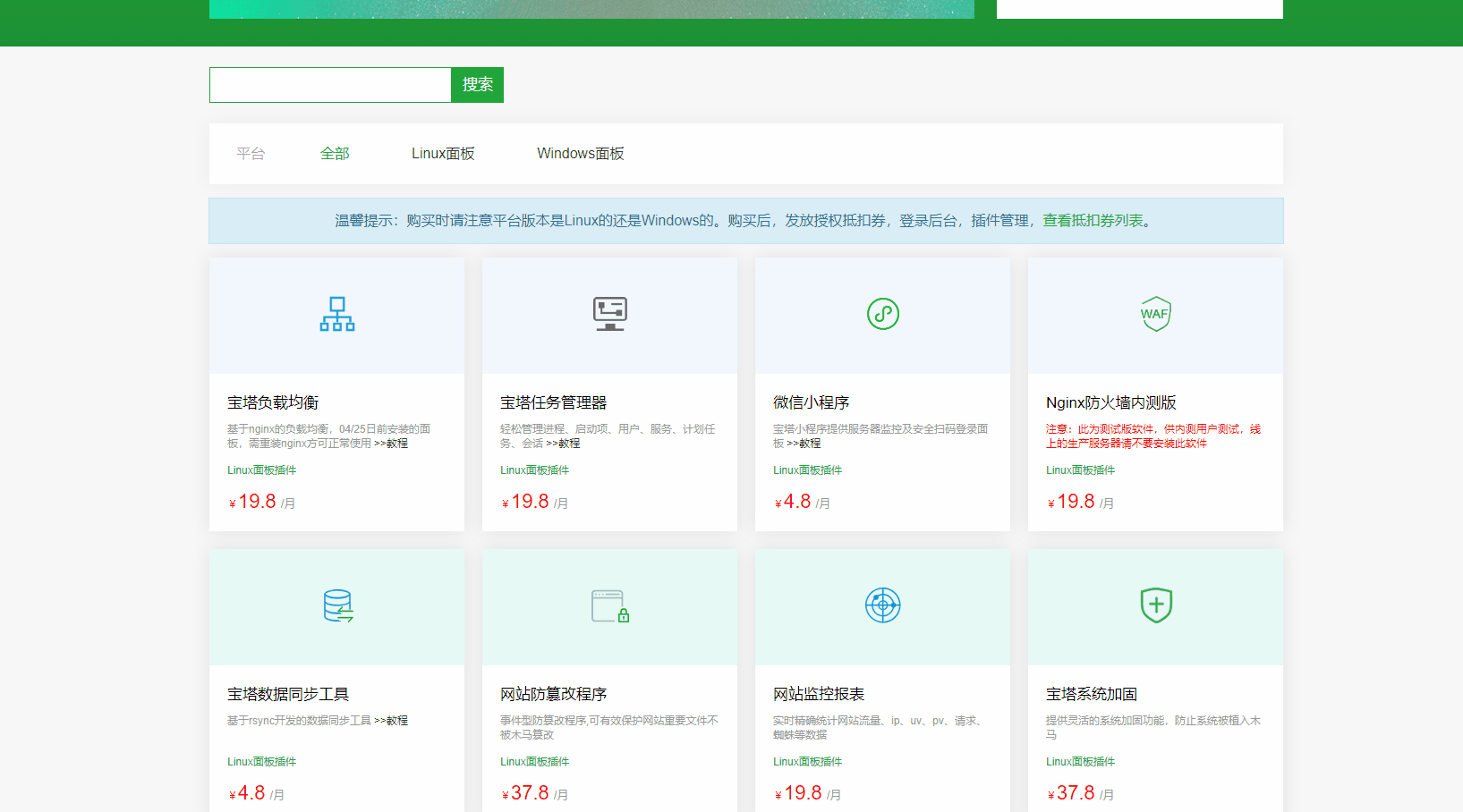
Task: Click the 宝塔数据同步工具 database icon
Action: click(338, 605)
